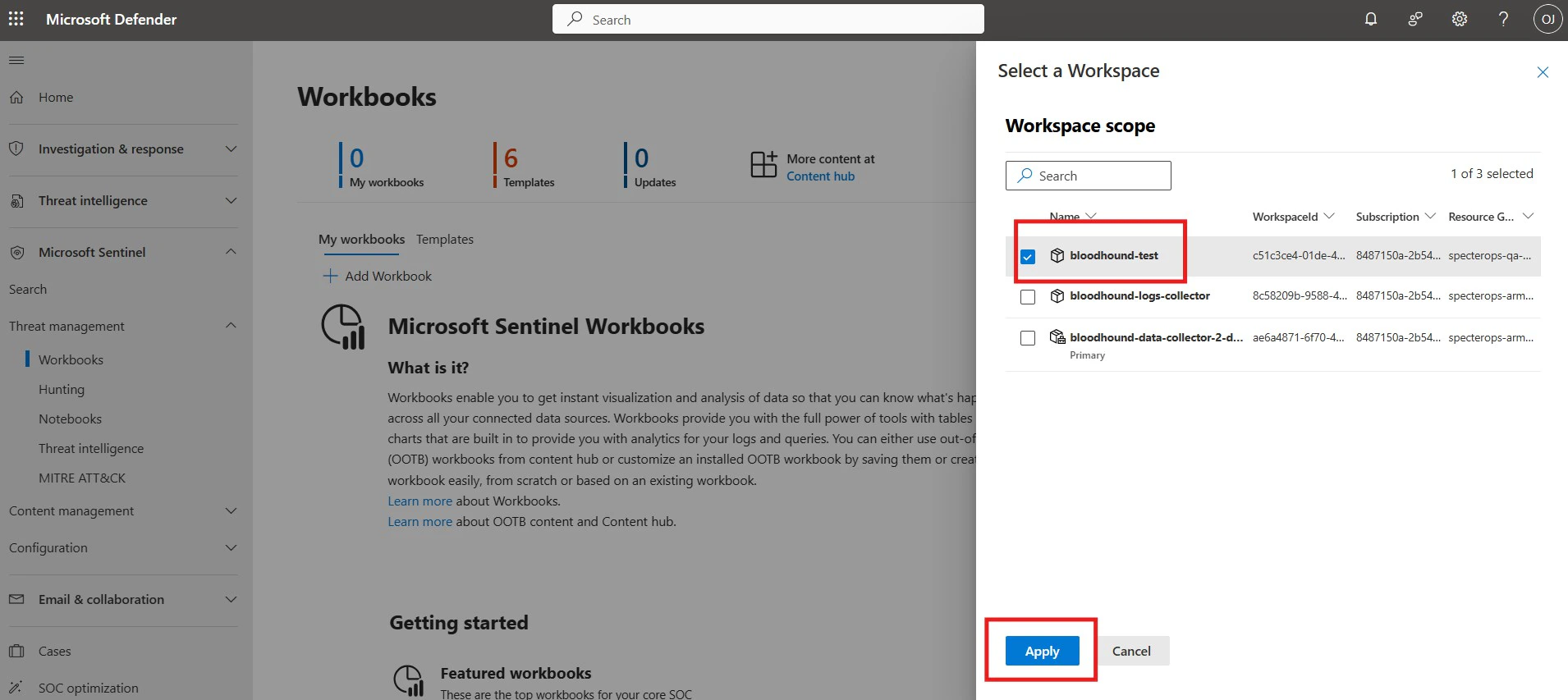Expand Threat intelligence section chevron
The image size is (1568, 700).
[x=231, y=200]
